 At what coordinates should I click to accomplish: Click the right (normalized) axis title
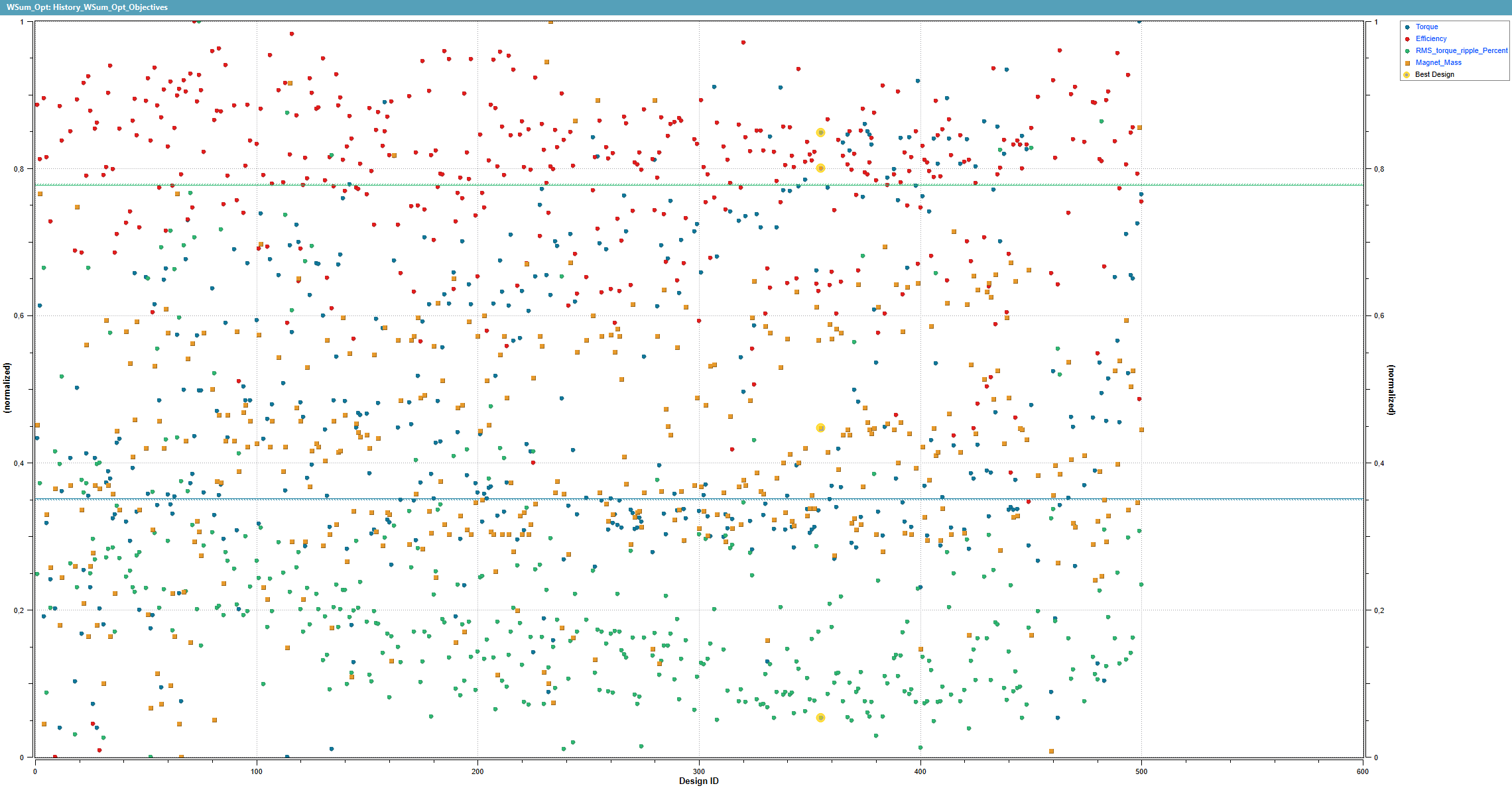tap(1391, 390)
